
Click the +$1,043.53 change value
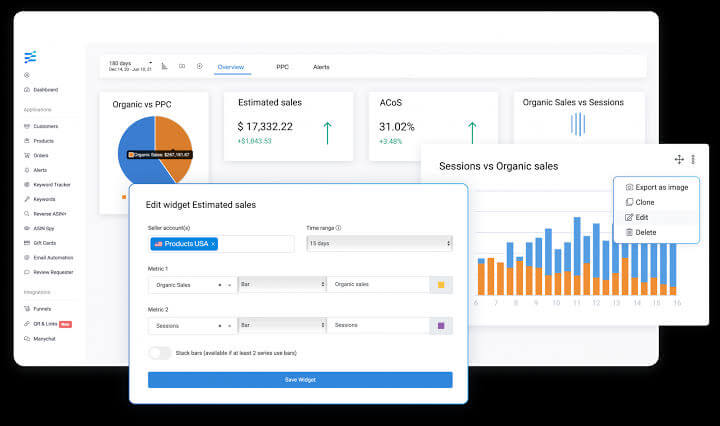pyautogui.click(x=254, y=141)
